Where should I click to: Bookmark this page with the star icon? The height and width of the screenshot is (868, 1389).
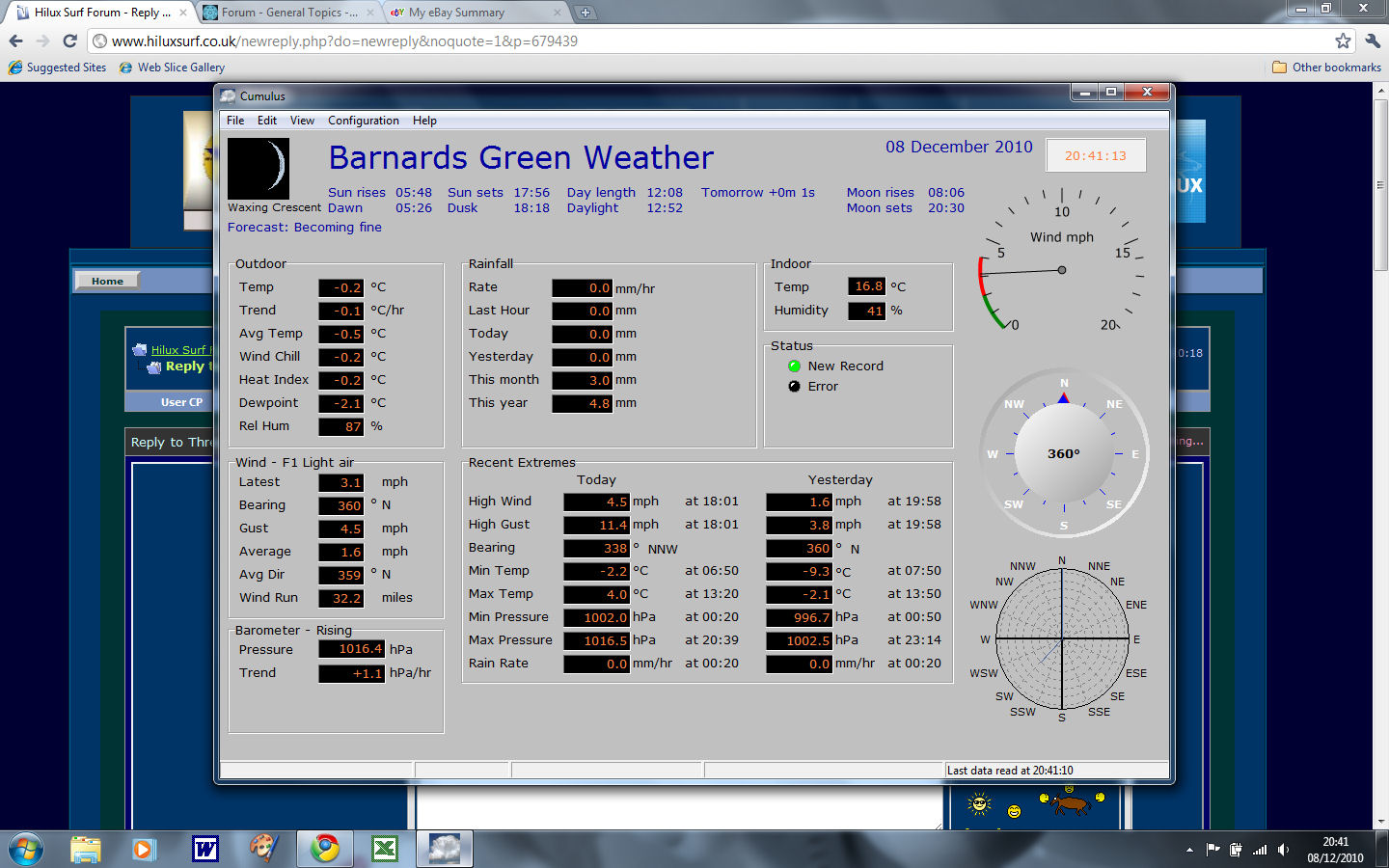click(1343, 41)
